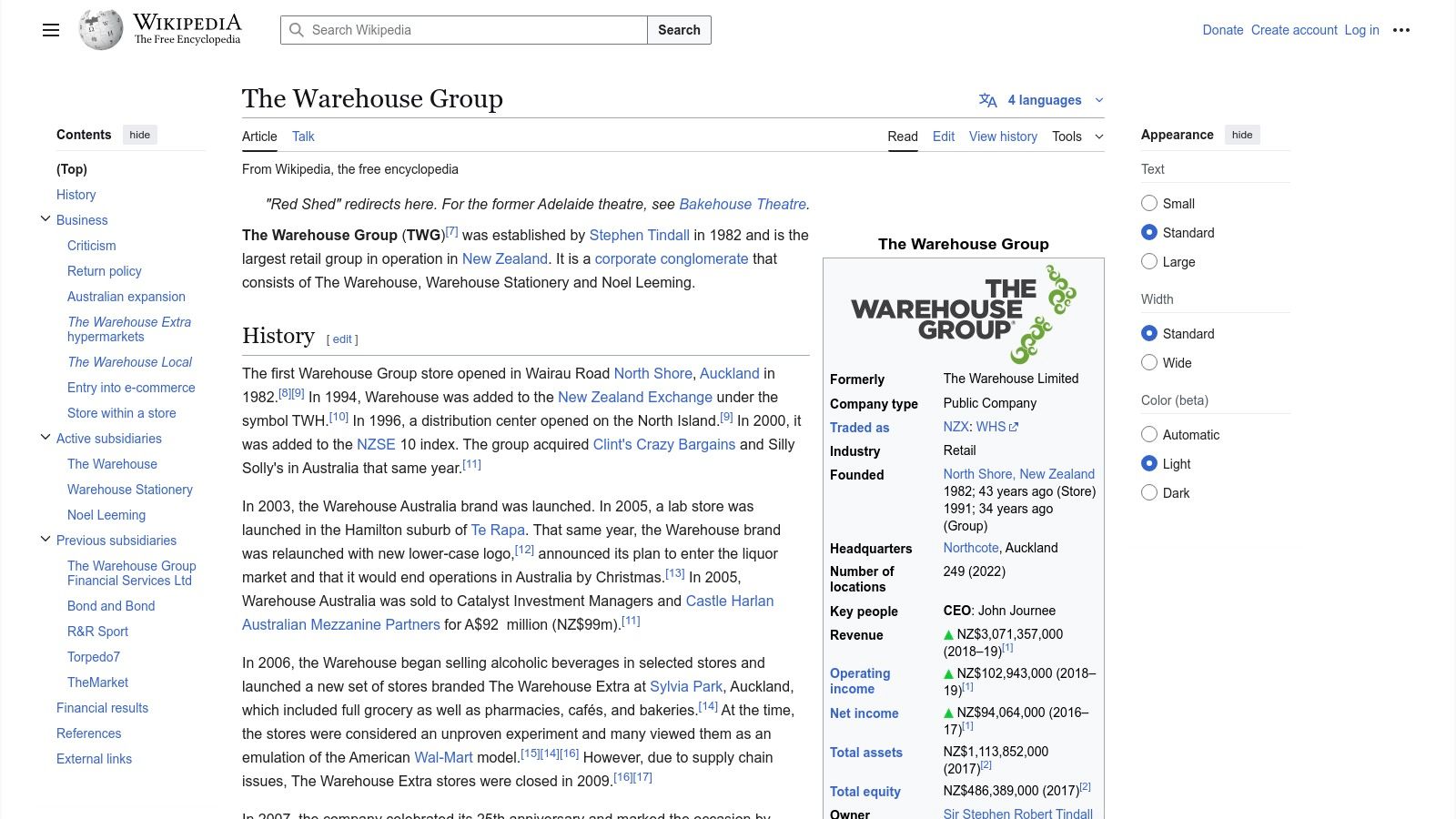Collapse the Business section in contents
Image resolution: width=1456 pixels, height=819 pixels.
tap(45, 219)
